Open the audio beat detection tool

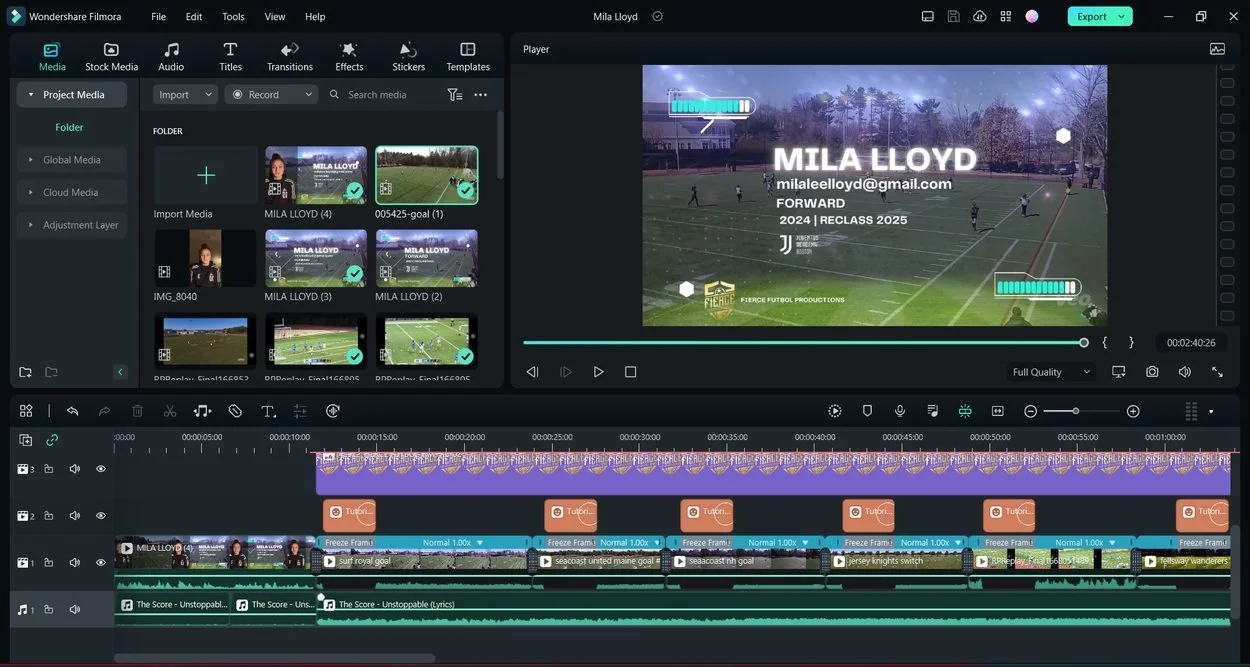[202, 411]
